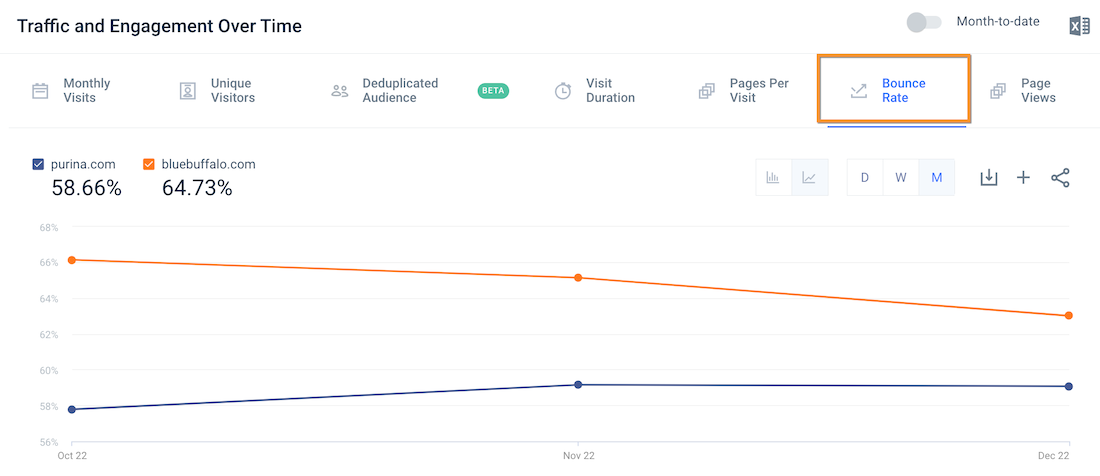Enable the Month-to-date toggle
This screenshot has width=1100, height=476.
click(923, 23)
